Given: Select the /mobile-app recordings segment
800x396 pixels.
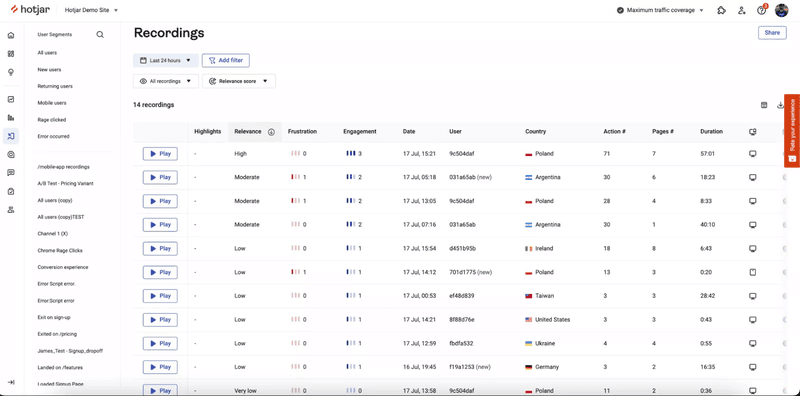Looking at the screenshot, I should [64, 167].
